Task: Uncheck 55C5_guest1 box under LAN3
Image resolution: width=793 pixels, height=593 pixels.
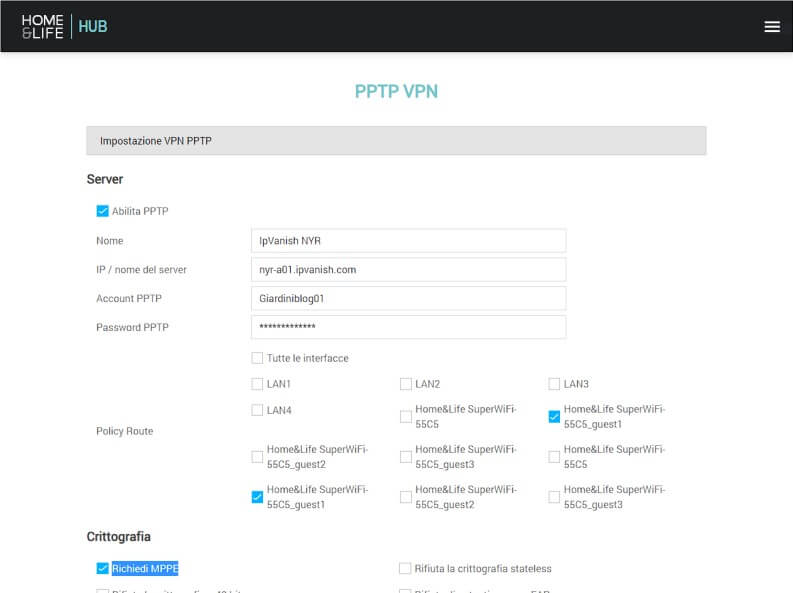Action: (x=554, y=417)
